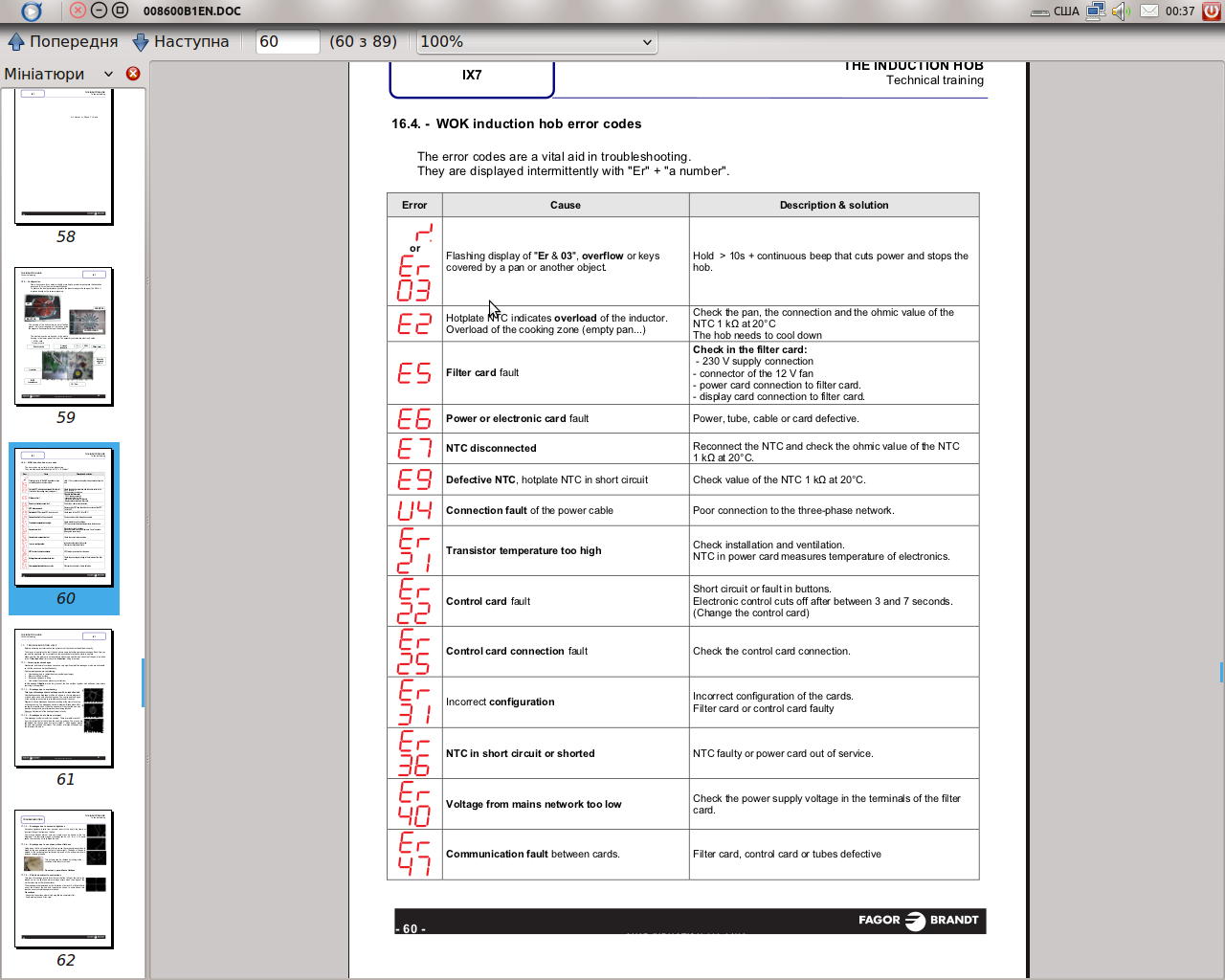Close the document window via title bar X
Viewport: 1225px width, 980px height.
pyautogui.click(x=78, y=11)
